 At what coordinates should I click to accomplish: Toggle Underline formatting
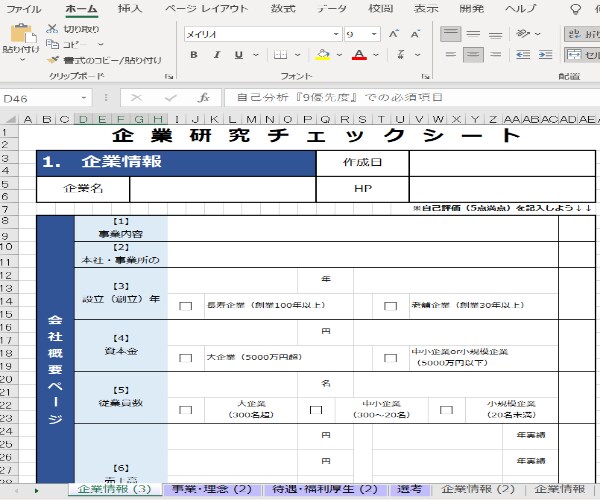click(239, 55)
